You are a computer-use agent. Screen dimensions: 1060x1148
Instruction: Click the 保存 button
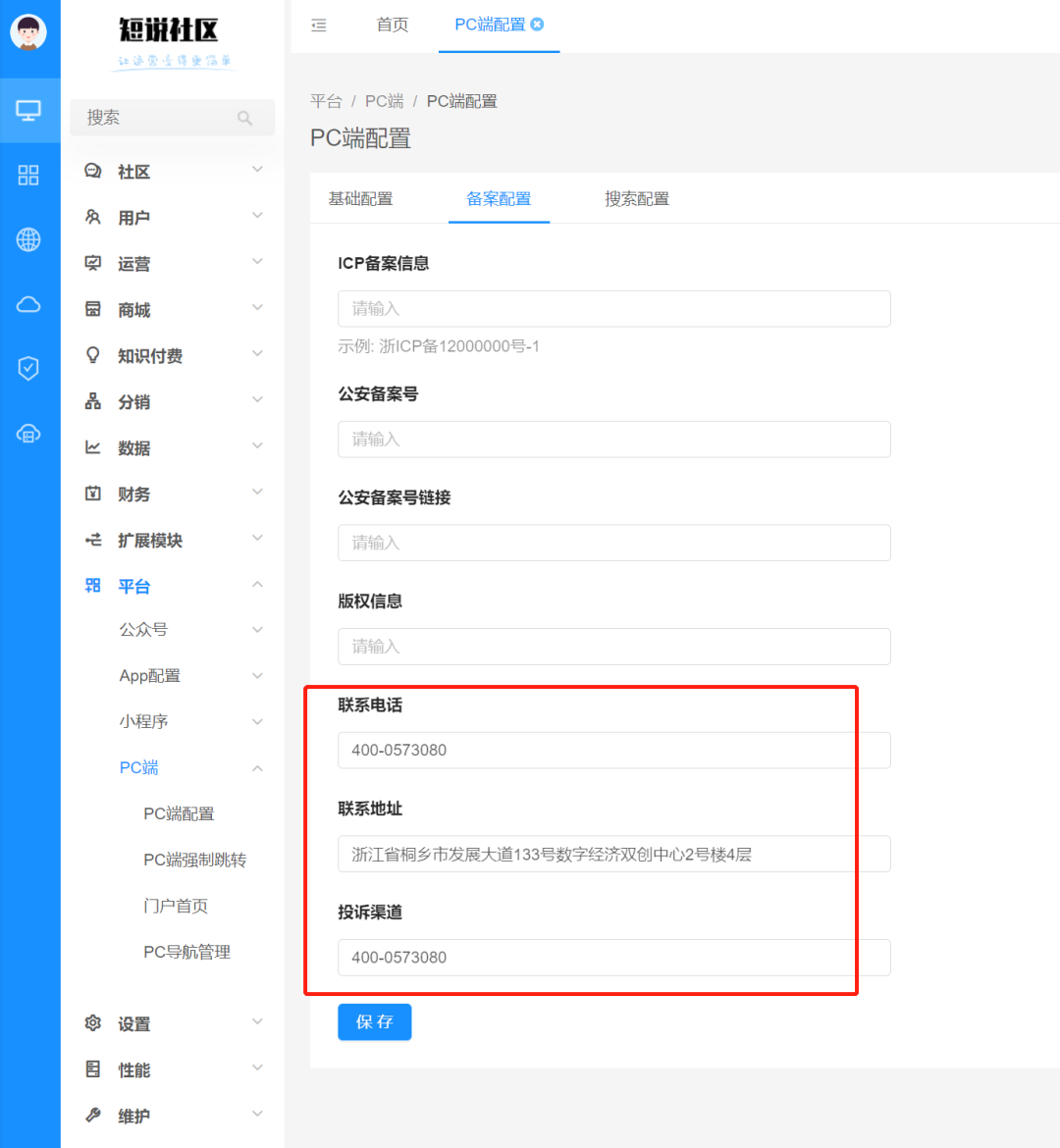374,1021
